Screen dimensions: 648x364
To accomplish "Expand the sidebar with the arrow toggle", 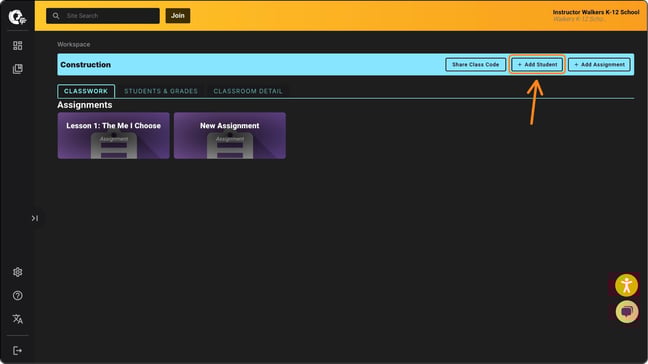I will [x=35, y=218].
